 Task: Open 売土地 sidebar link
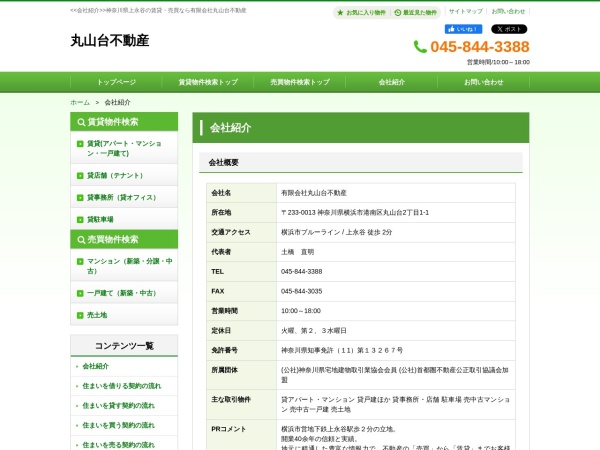click(124, 315)
